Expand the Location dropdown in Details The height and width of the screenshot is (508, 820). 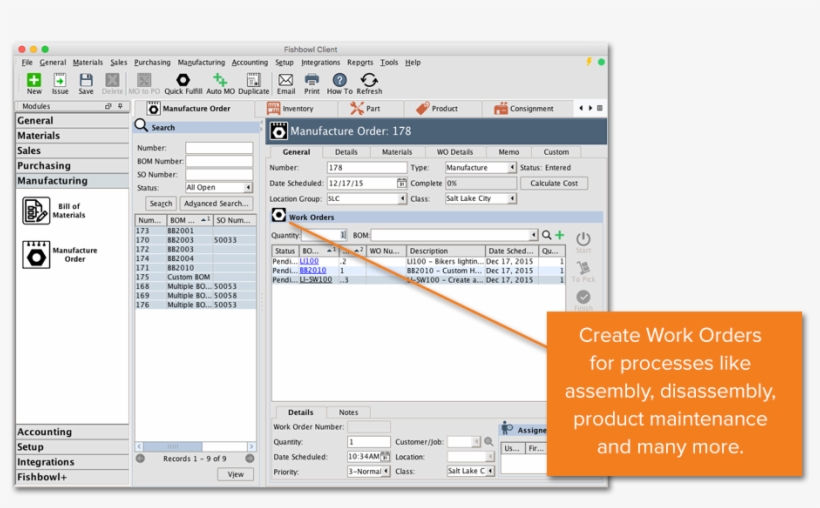coord(491,456)
